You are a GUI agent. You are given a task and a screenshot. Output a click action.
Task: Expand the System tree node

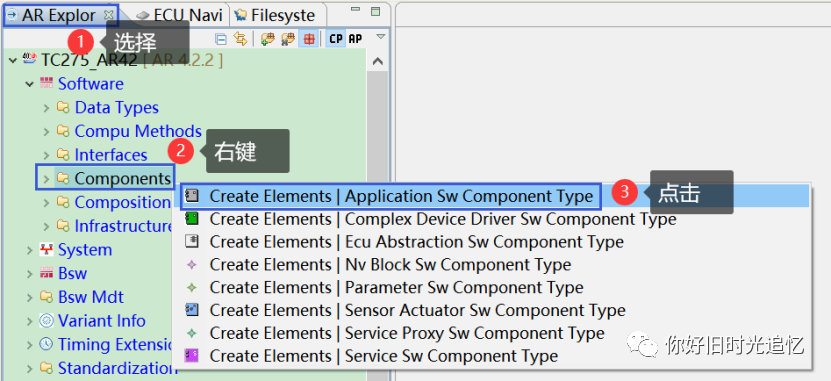tap(30, 250)
